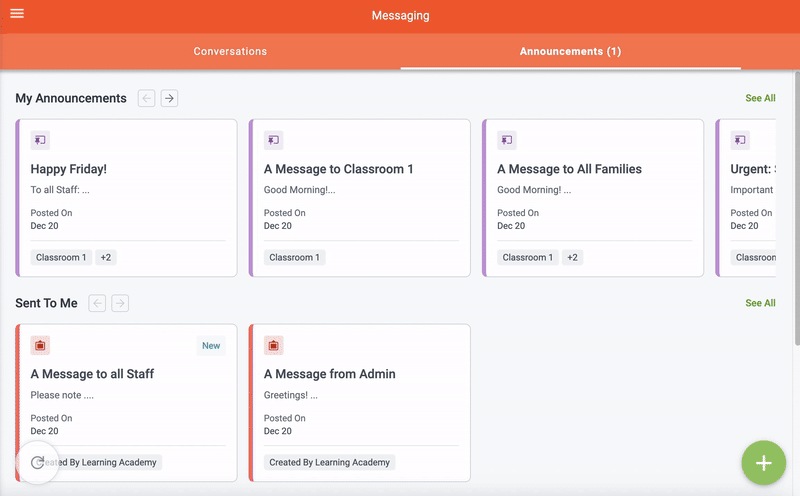Image resolution: width=800 pixels, height=496 pixels.
Task: Click the Sent To Me next arrow
Action: [120, 303]
